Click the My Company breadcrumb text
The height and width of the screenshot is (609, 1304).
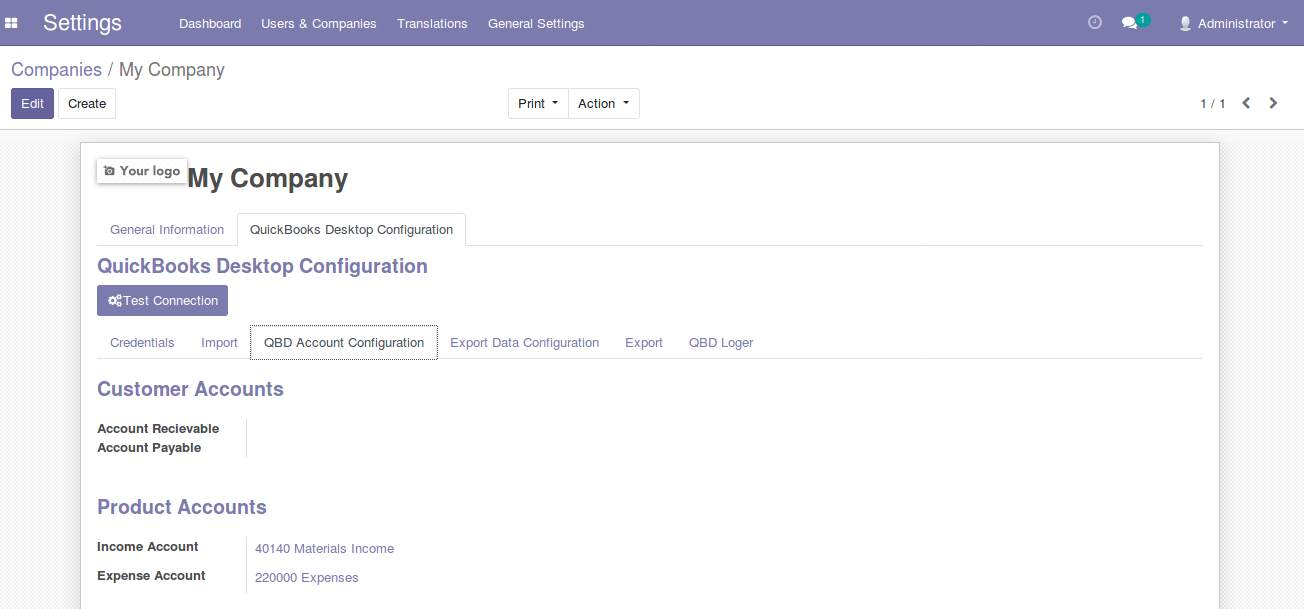point(172,70)
